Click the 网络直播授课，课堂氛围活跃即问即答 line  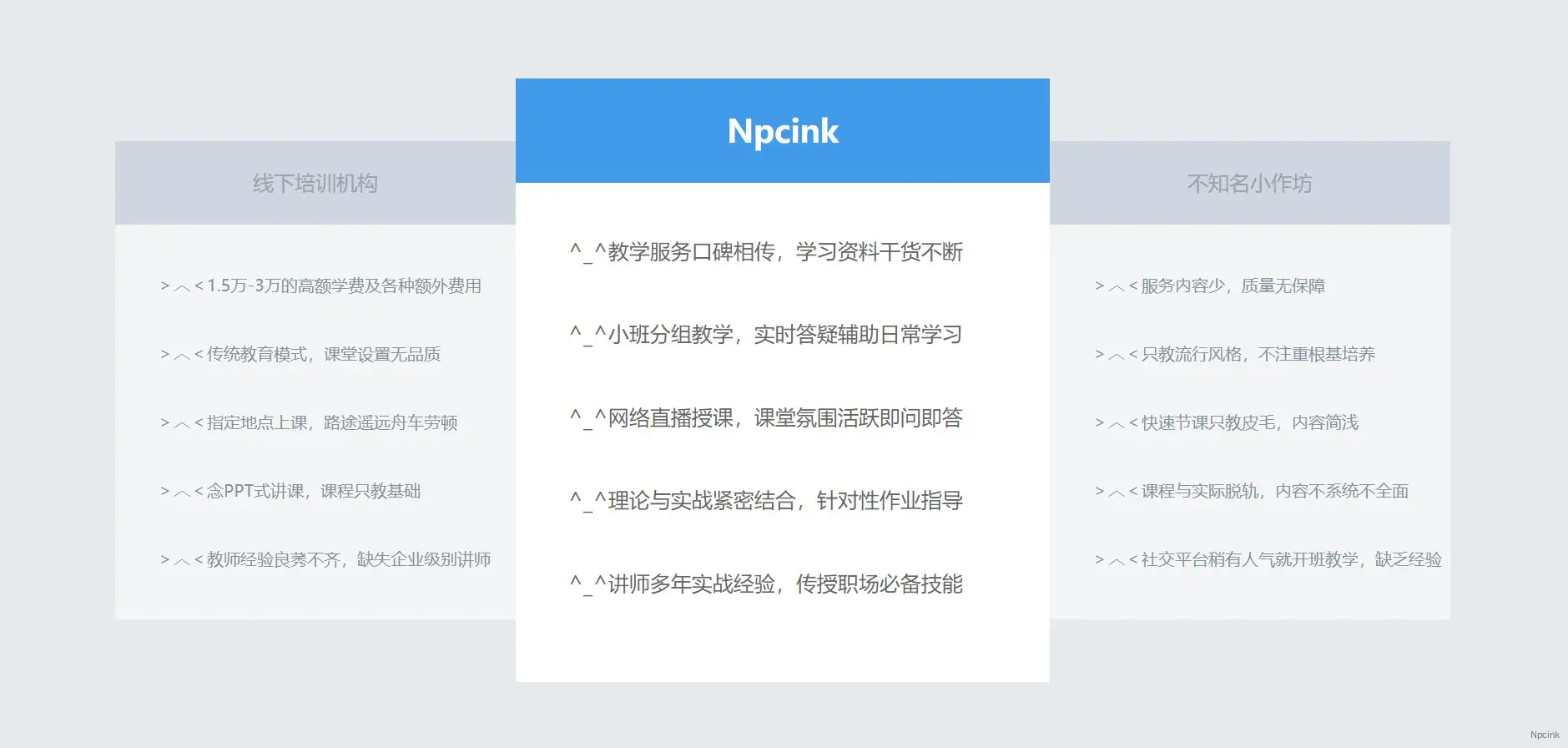784,418
